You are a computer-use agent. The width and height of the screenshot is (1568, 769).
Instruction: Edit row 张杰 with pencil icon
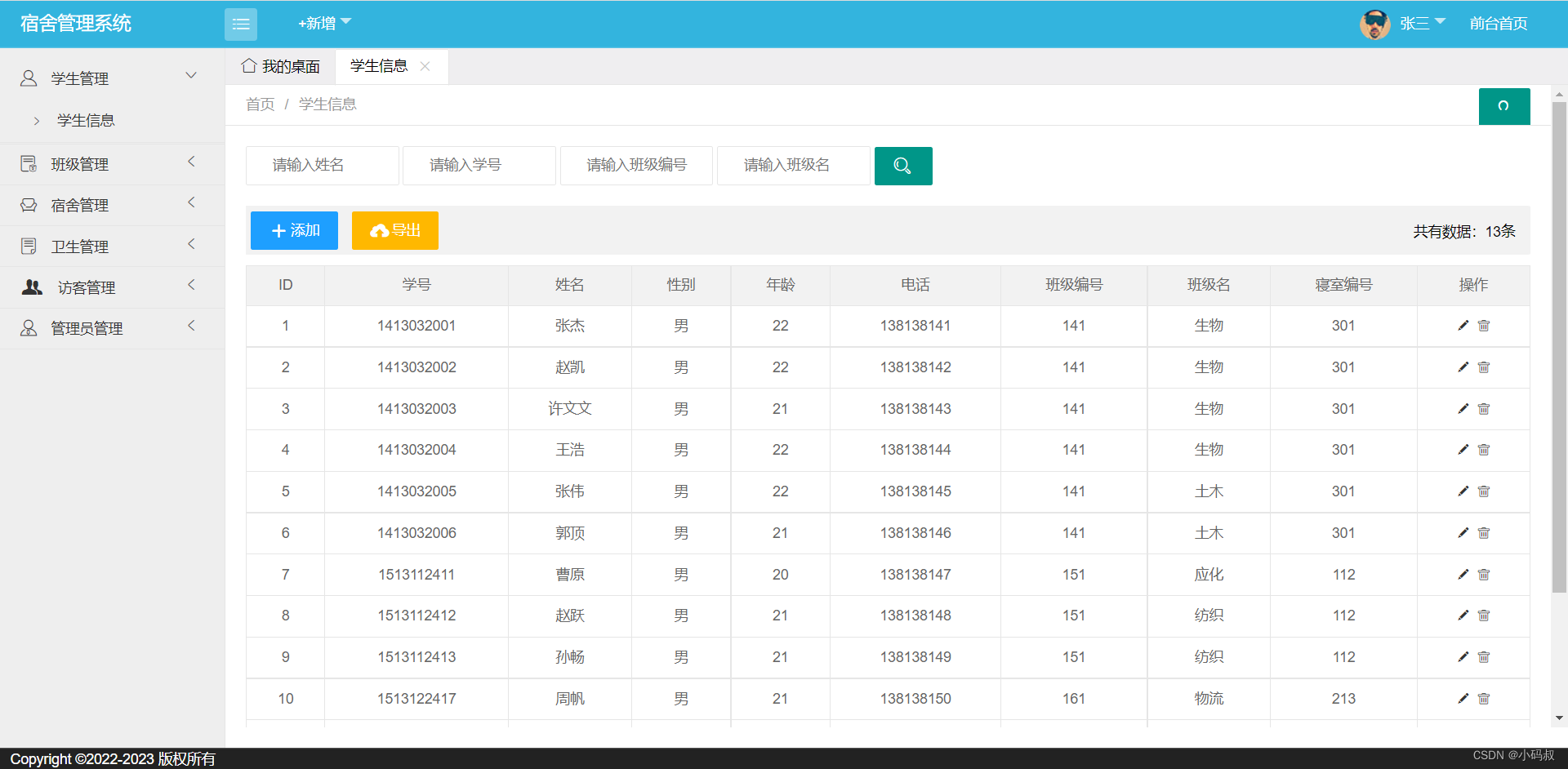pos(1463,326)
